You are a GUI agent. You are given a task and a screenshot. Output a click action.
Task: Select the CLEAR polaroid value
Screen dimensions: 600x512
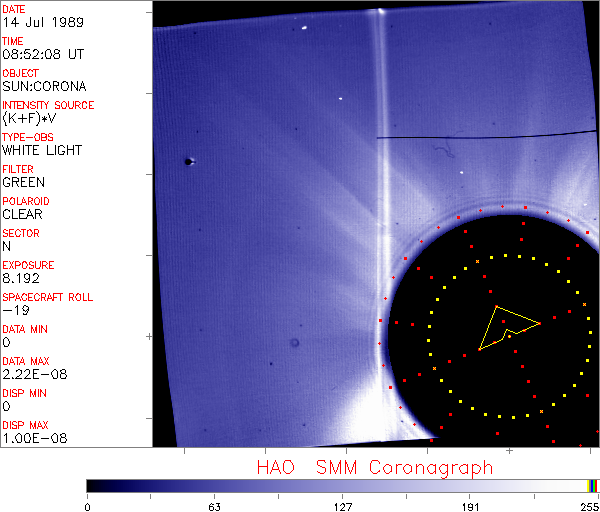pyautogui.click(x=23, y=215)
